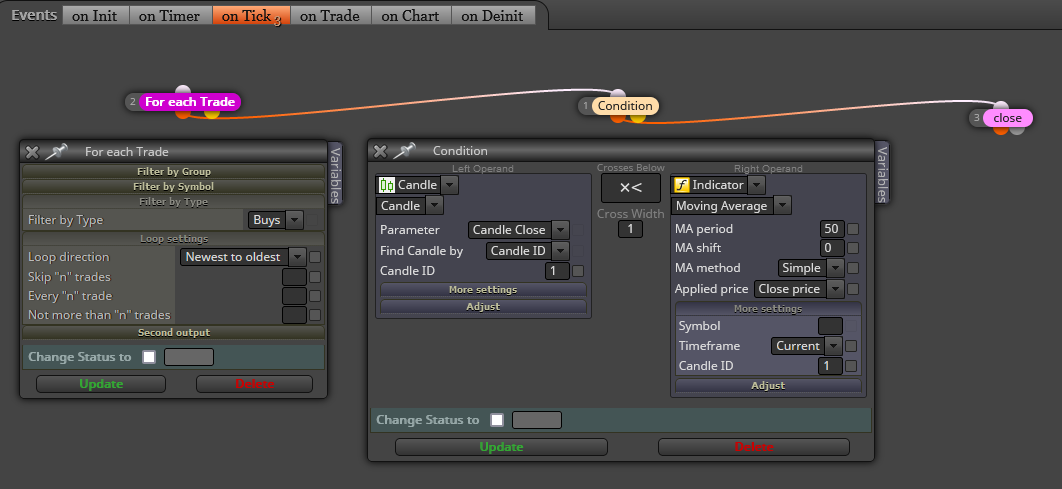Close the For each Trade panel
This screenshot has height=489, width=1062.
point(32,152)
